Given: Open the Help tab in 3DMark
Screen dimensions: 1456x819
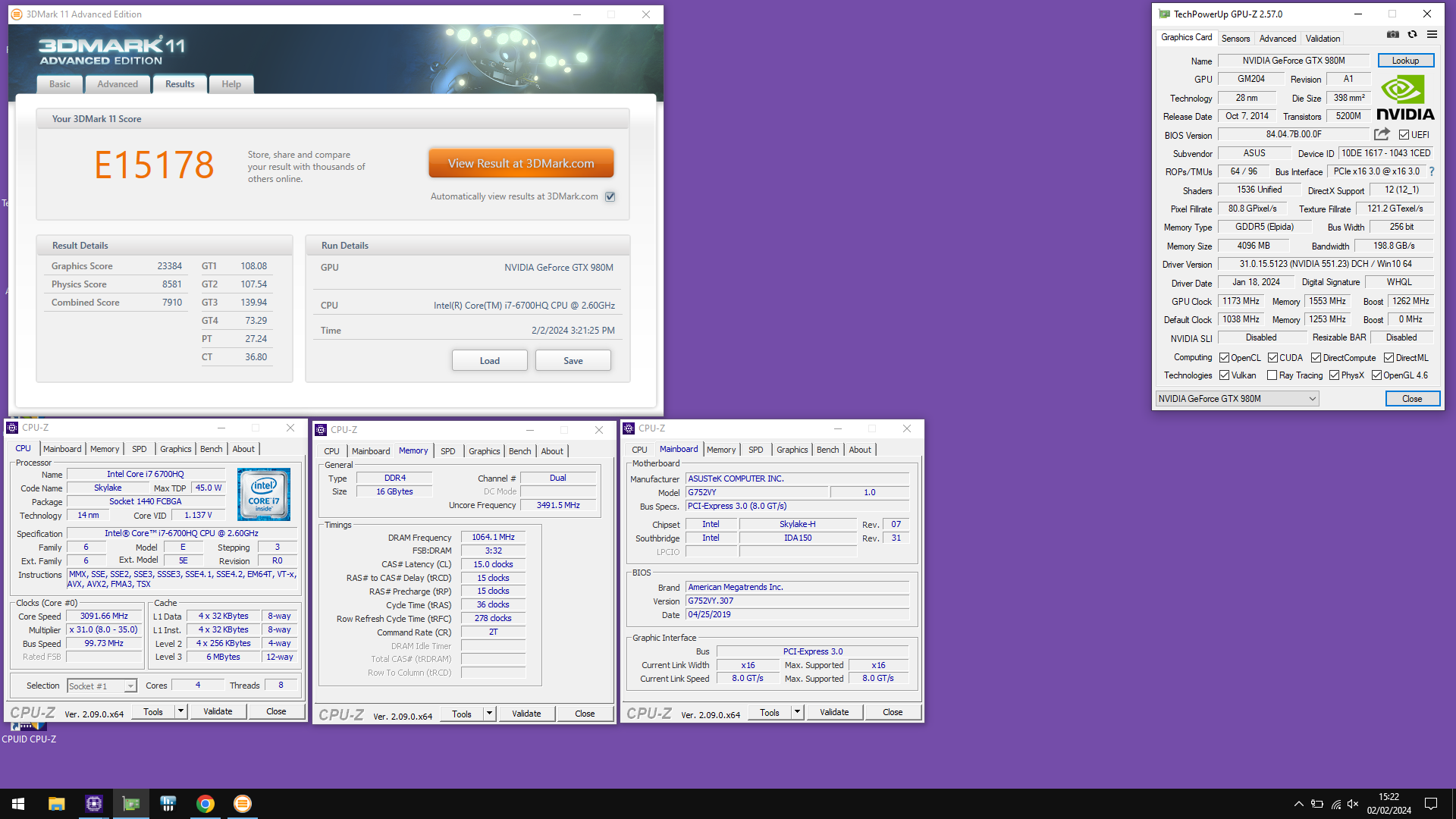Looking at the screenshot, I should 231,84.
